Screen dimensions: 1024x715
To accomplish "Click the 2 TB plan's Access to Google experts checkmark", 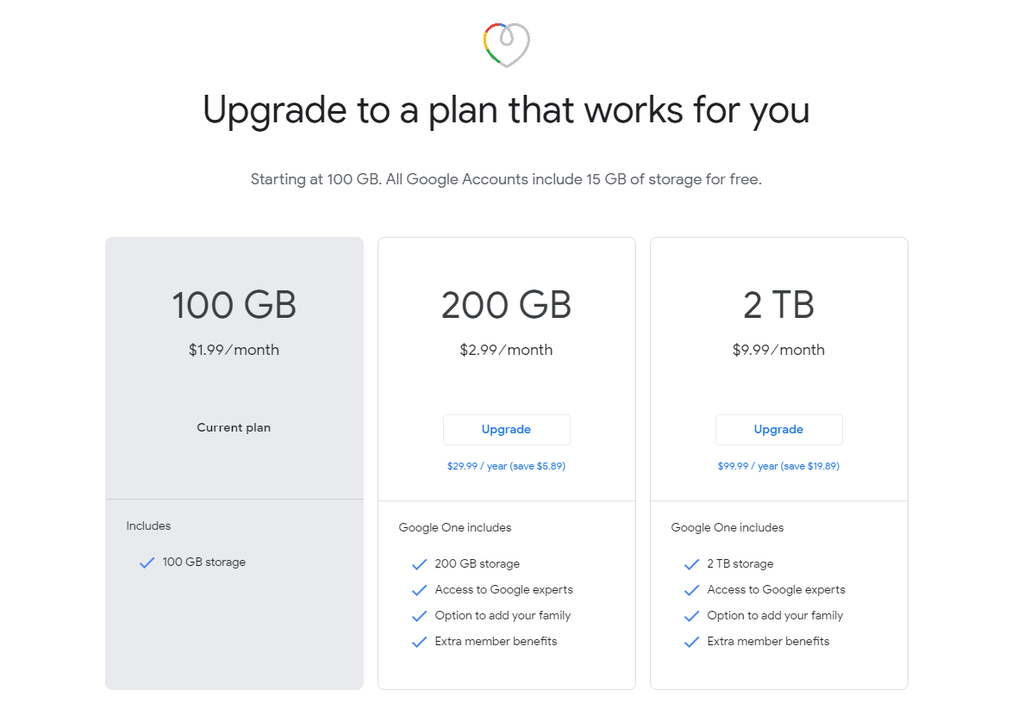I will click(691, 589).
